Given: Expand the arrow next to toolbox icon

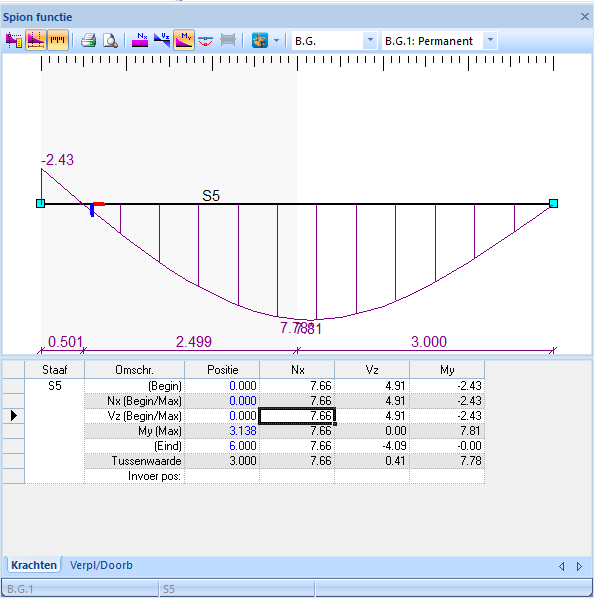Looking at the screenshot, I should [276, 40].
